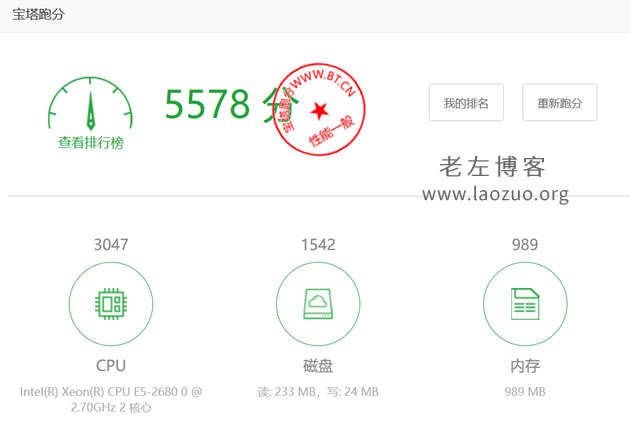Select the 内存 label text
This screenshot has height=426, width=630.
pyautogui.click(x=524, y=365)
